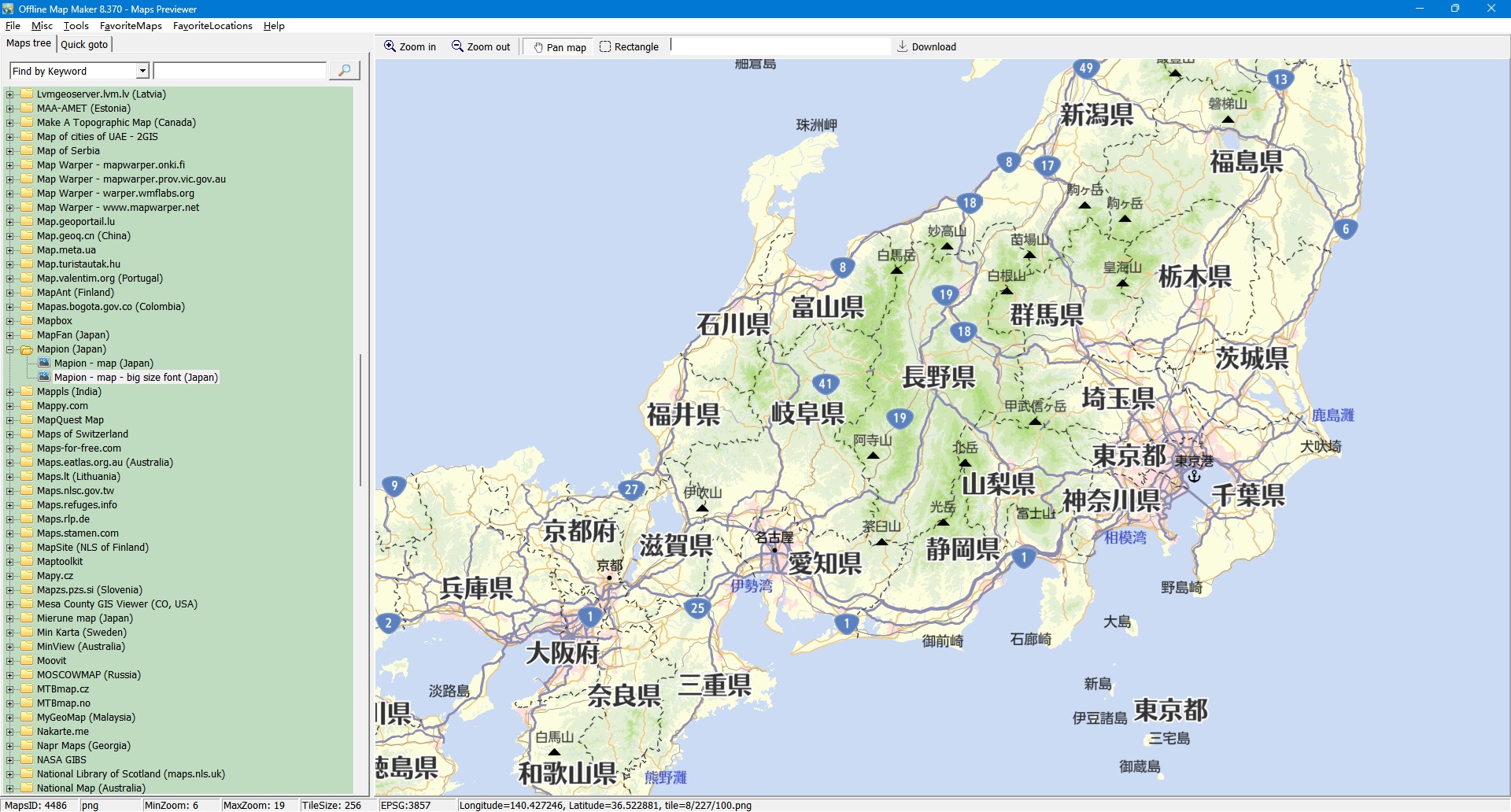Click the Download arrow icon

(903, 47)
